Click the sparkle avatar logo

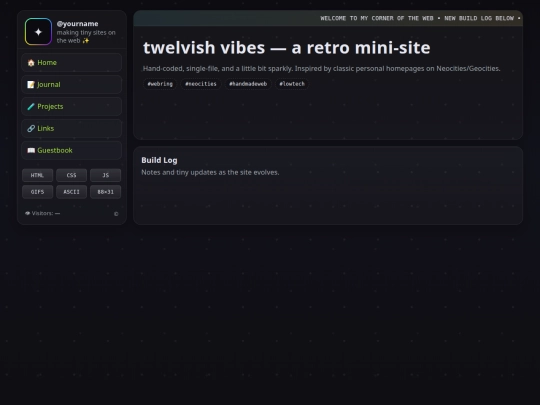38,32
